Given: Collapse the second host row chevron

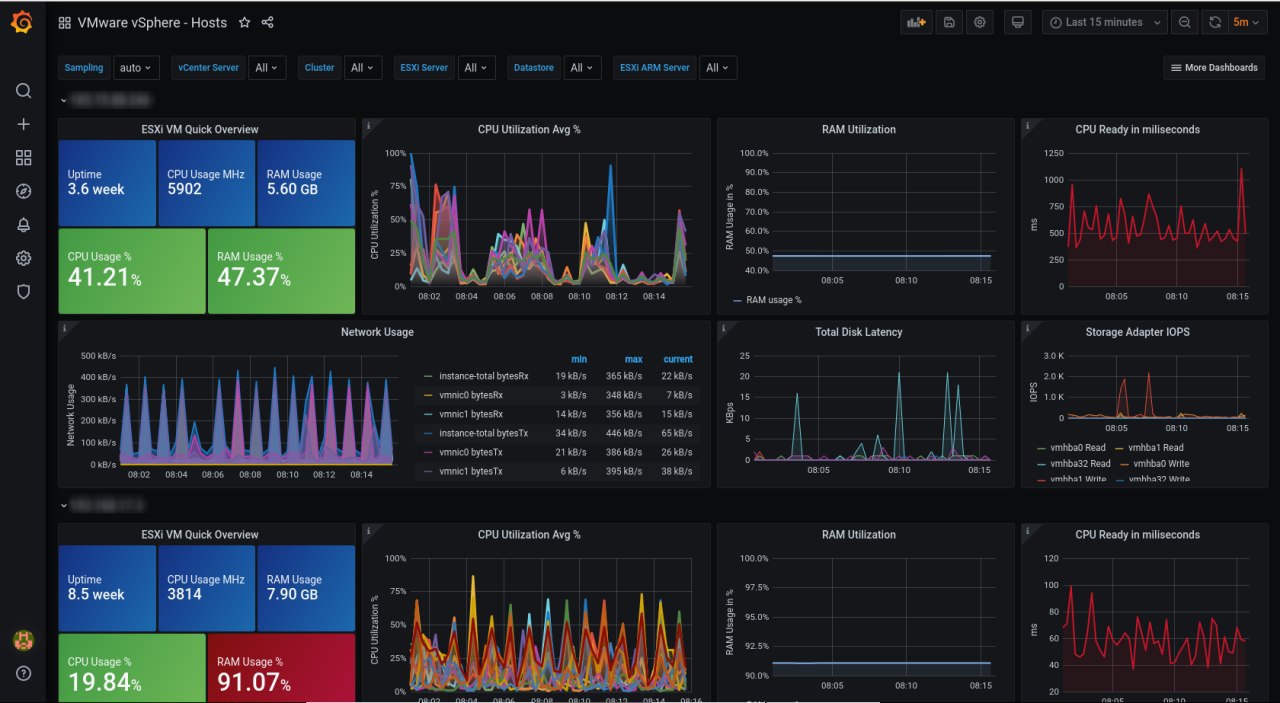Looking at the screenshot, I should coord(64,507).
